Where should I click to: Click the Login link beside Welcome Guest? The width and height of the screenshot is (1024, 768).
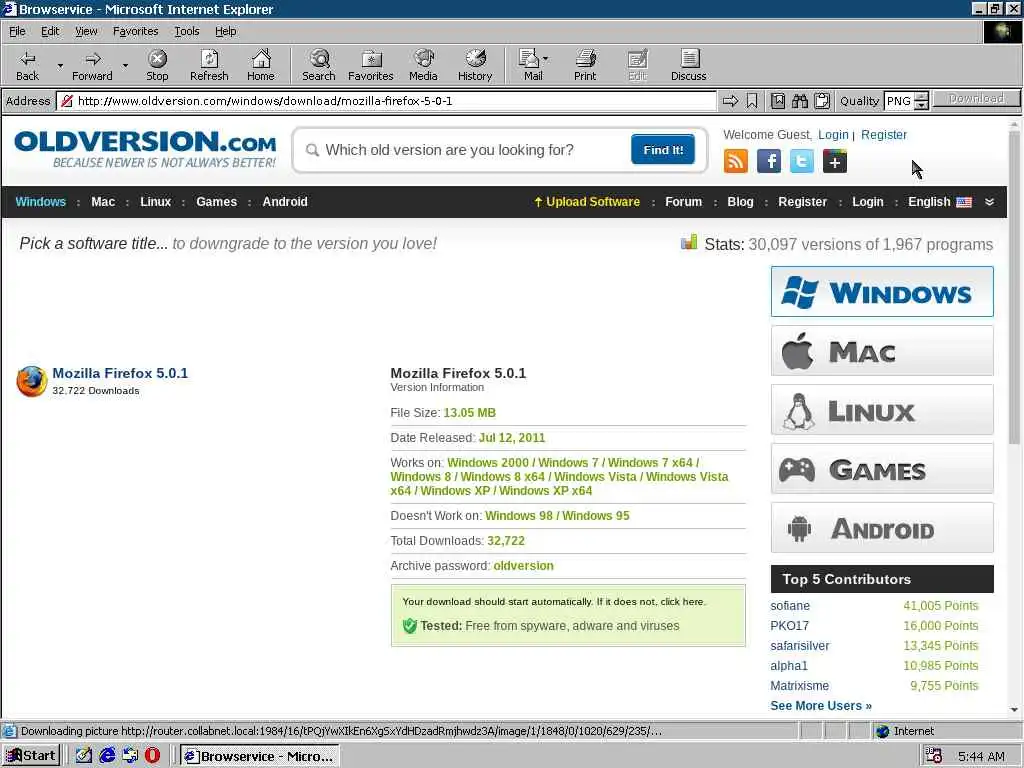(x=833, y=135)
